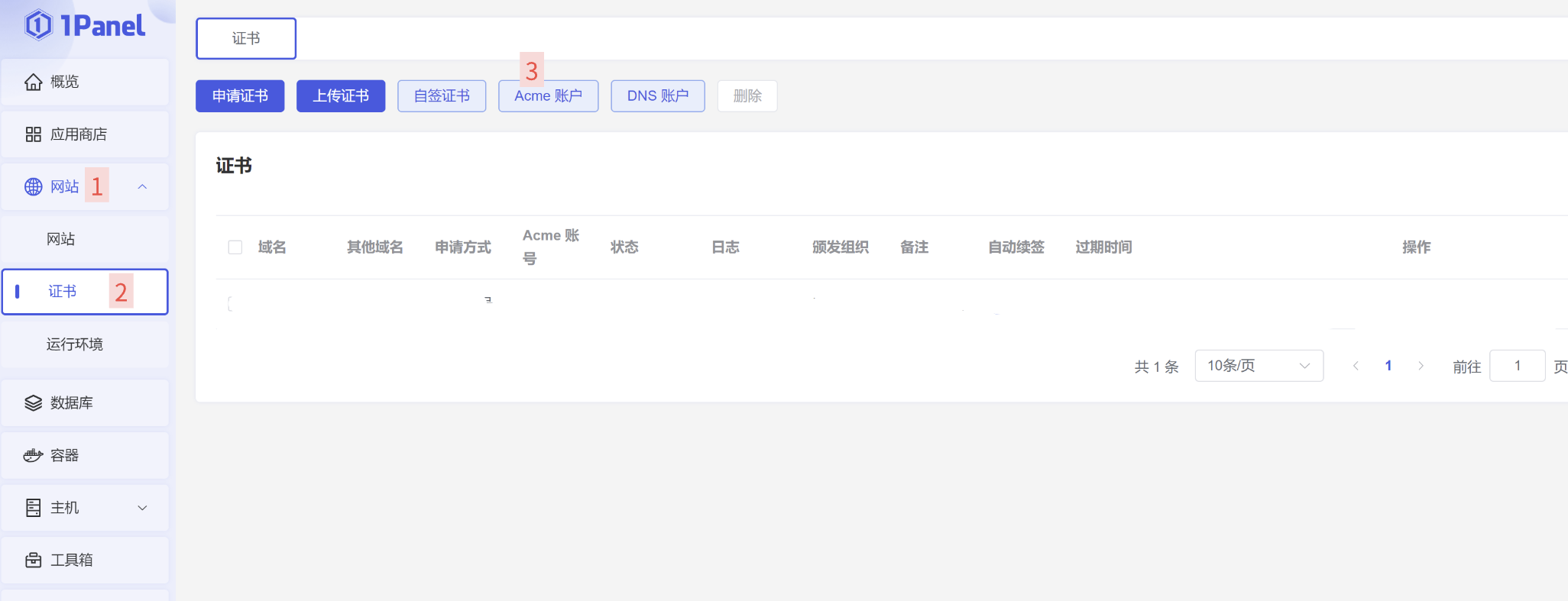This screenshot has width=1568, height=601.
Task: Open the Acme 账户 button
Action: tap(548, 96)
